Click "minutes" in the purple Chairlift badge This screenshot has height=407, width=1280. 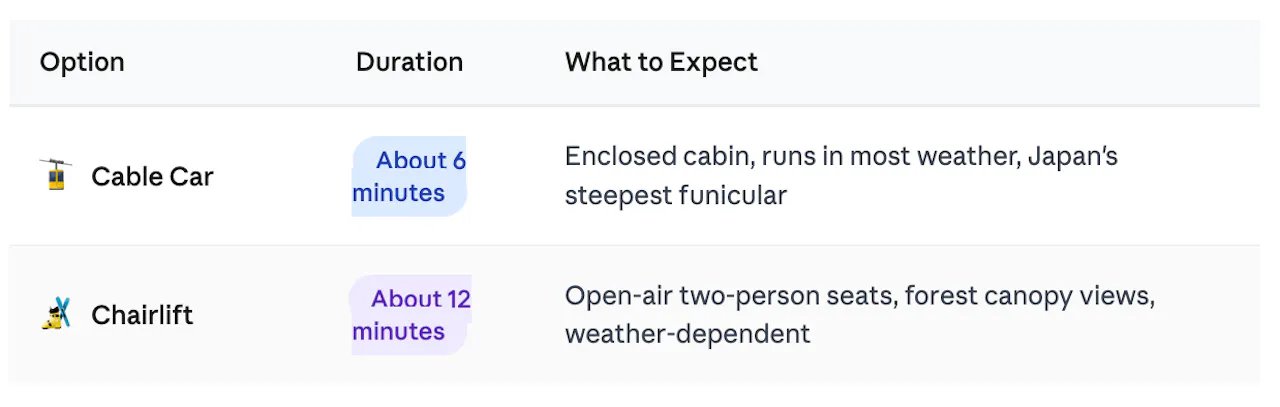point(399,331)
